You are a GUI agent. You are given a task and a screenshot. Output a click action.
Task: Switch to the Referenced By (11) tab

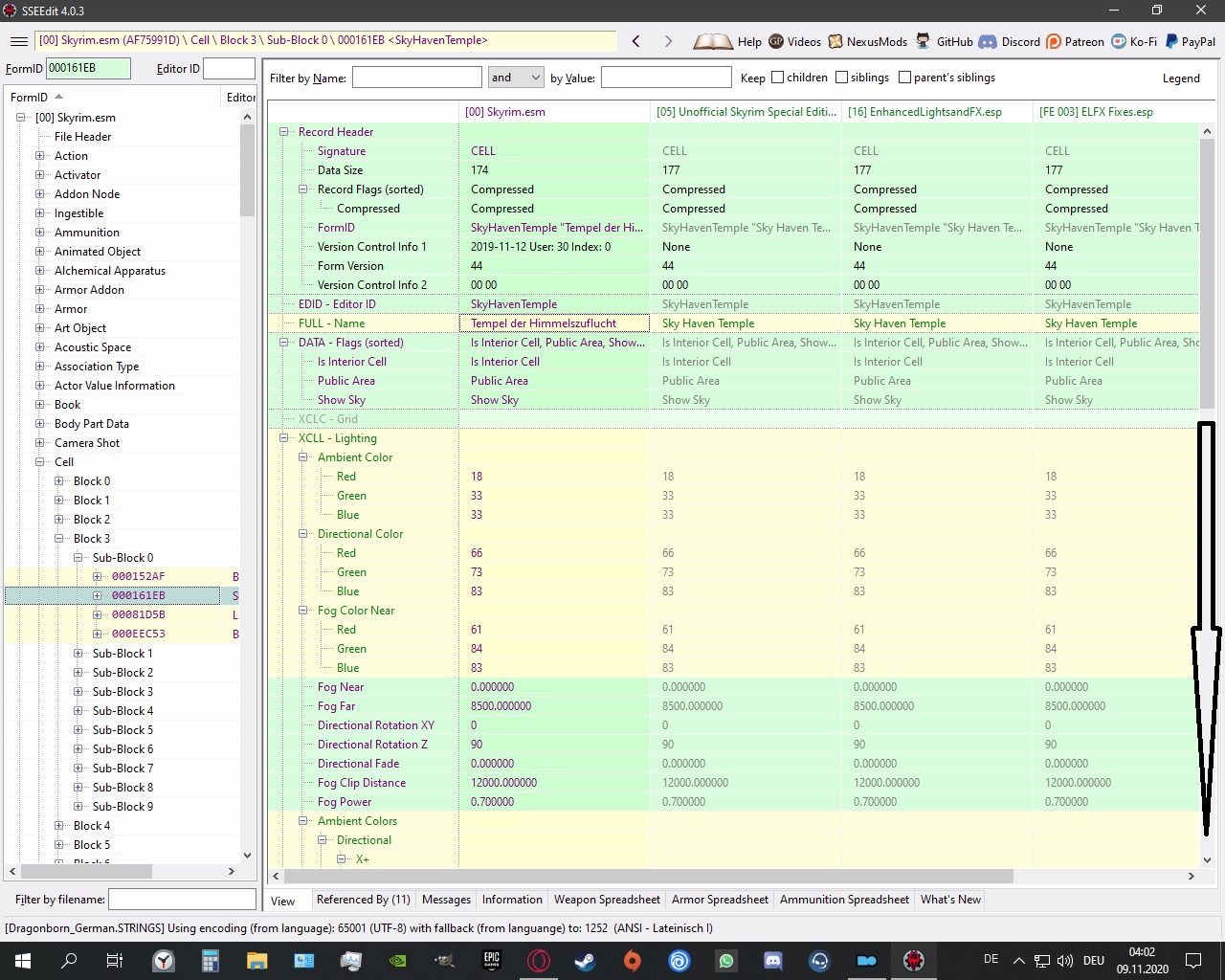point(363,900)
